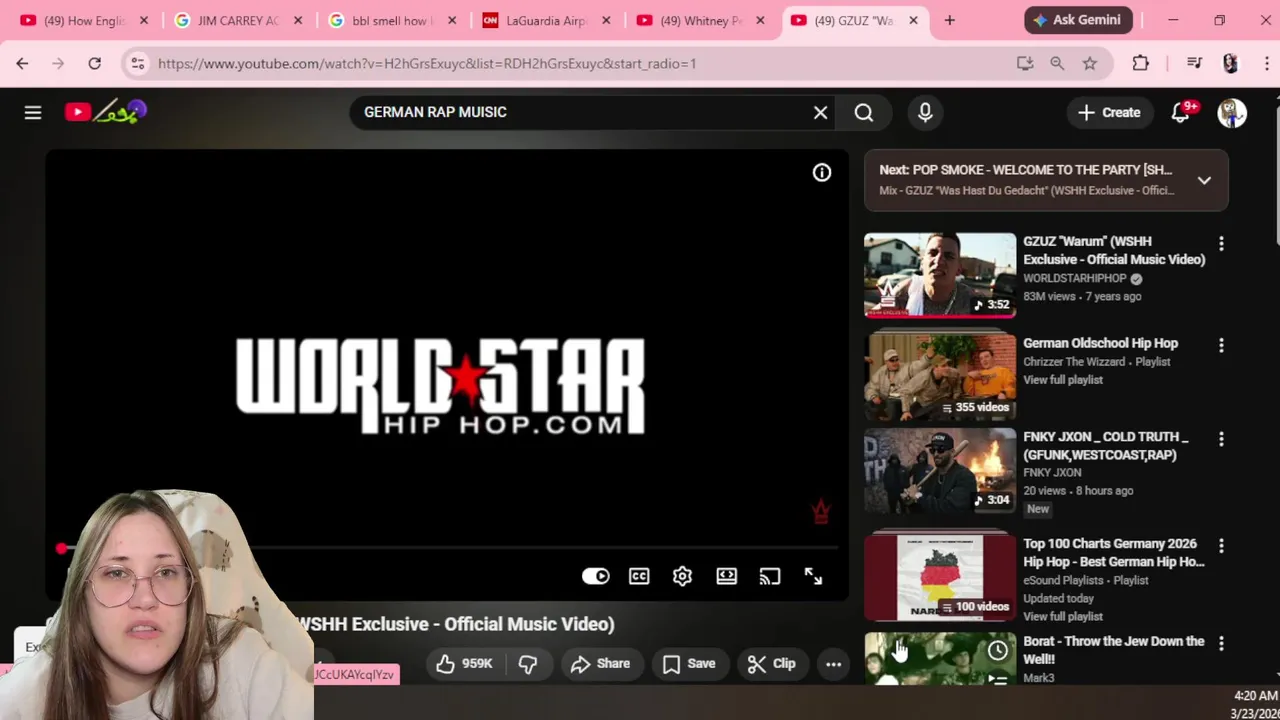Open zoom magnifier in address bar
The image size is (1280, 720).
(x=1057, y=64)
